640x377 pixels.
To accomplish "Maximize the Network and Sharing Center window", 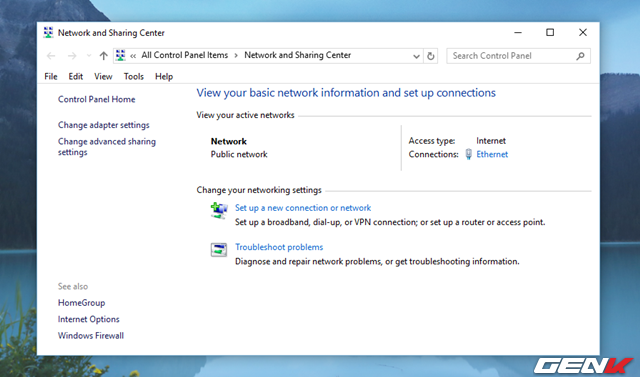I will 550,33.
